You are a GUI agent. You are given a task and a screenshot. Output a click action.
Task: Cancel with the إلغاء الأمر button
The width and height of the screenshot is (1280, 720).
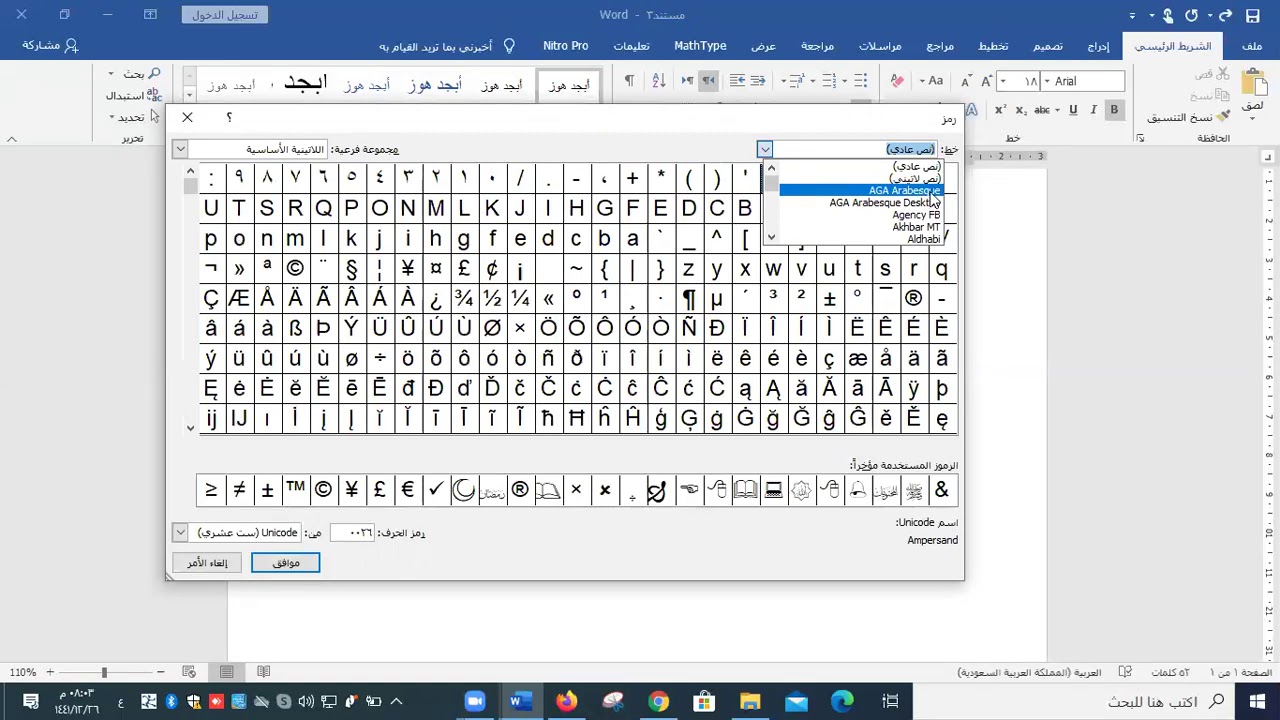(x=207, y=563)
